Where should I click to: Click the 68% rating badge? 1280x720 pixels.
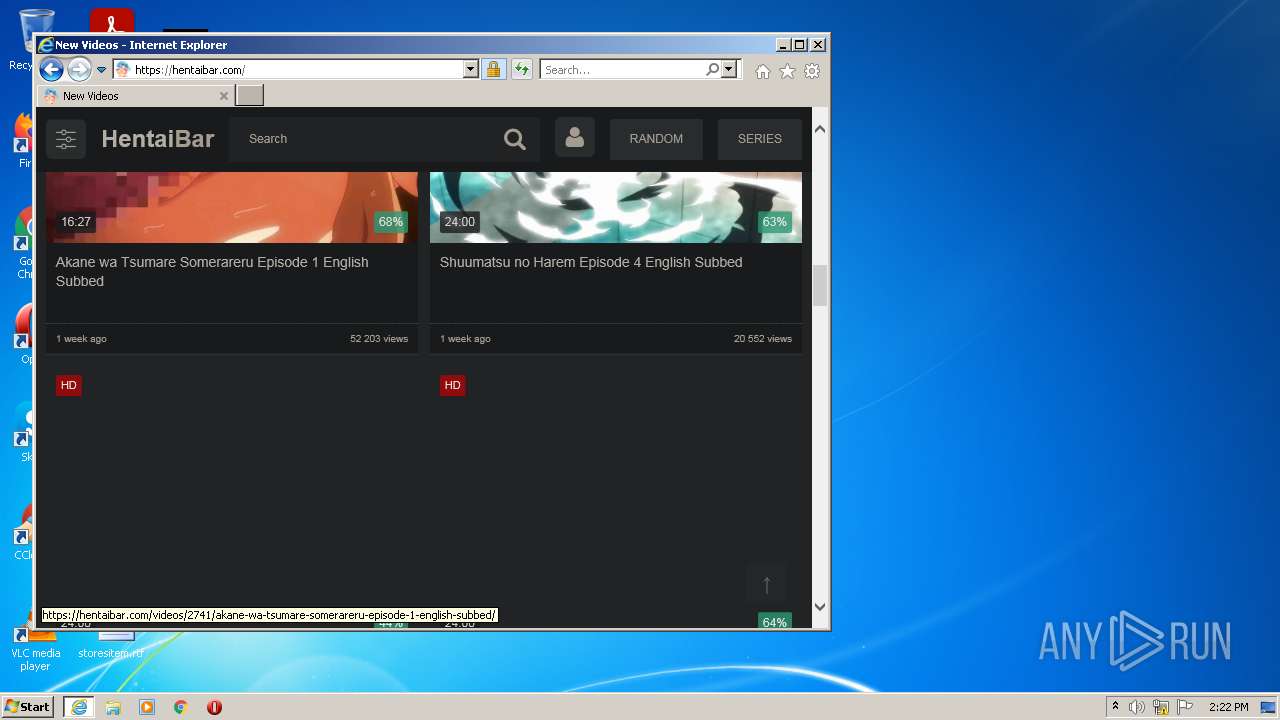click(391, 222)
